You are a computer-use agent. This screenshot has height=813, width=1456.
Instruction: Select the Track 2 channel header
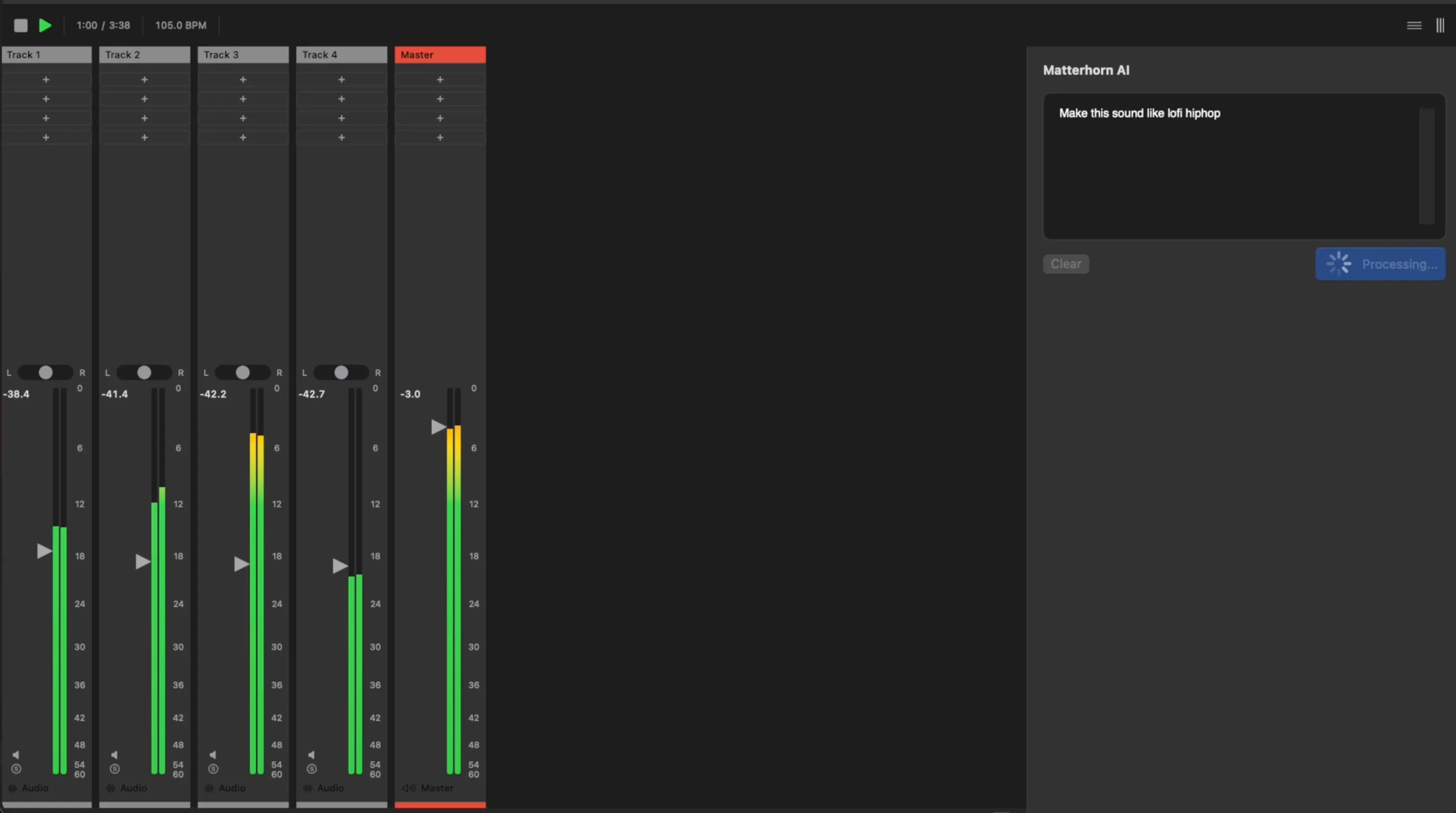coord(145,55)
